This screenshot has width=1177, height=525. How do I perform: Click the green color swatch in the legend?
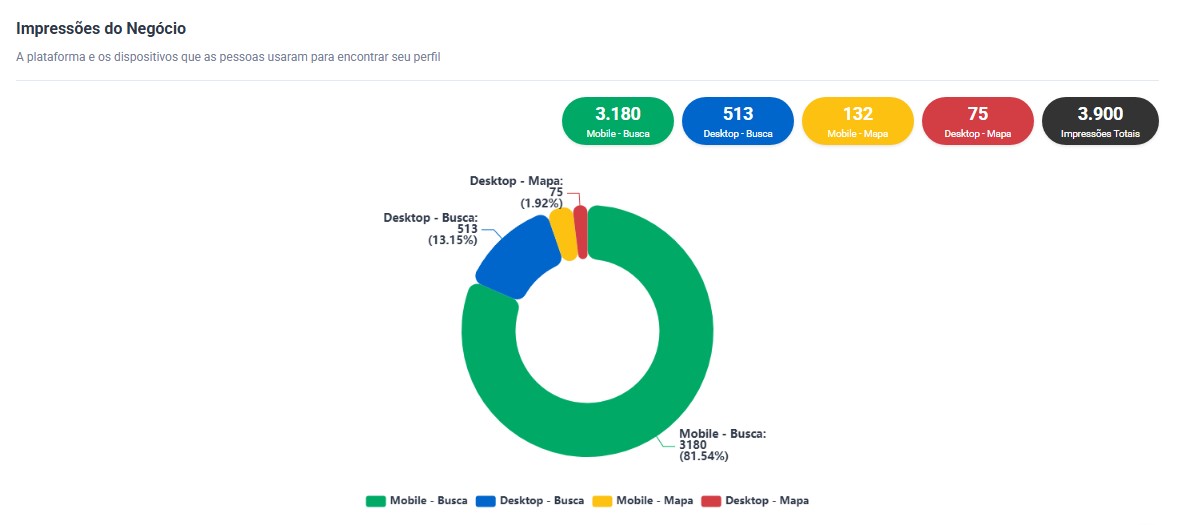[x=376, y=500]
